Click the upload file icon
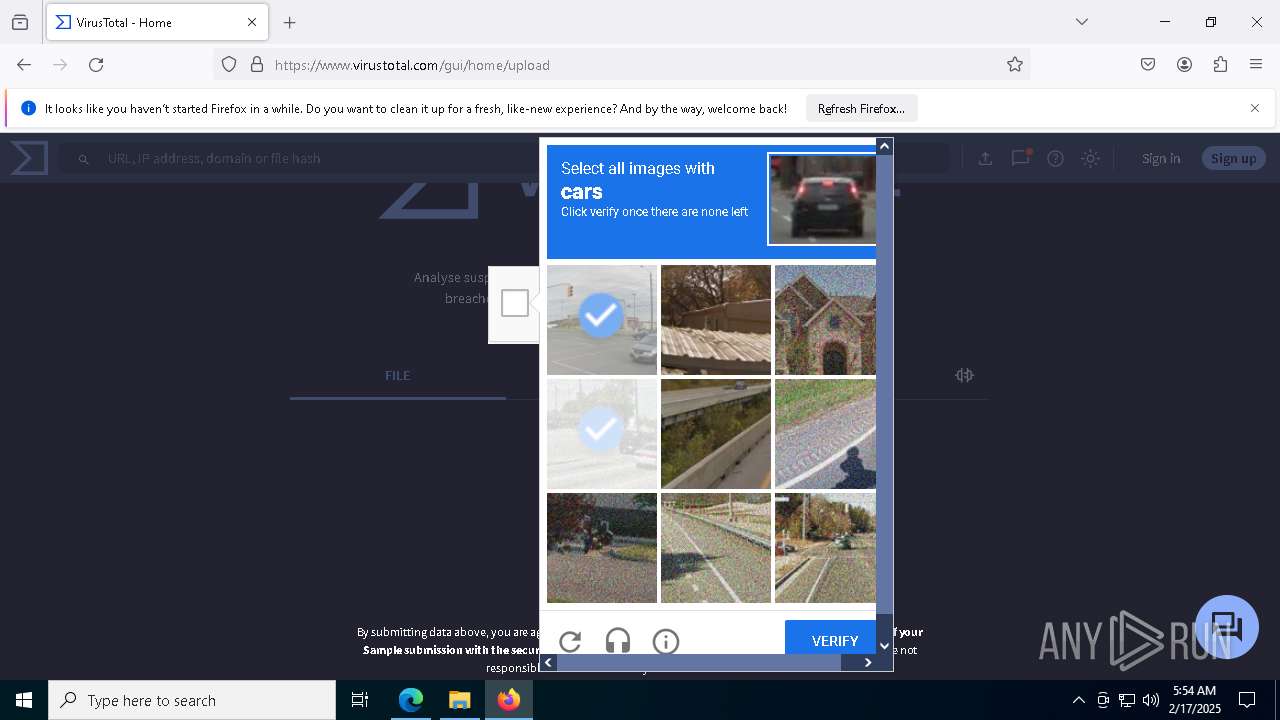Viewport: 1280px width, 720px height. (x=985, y=158)
